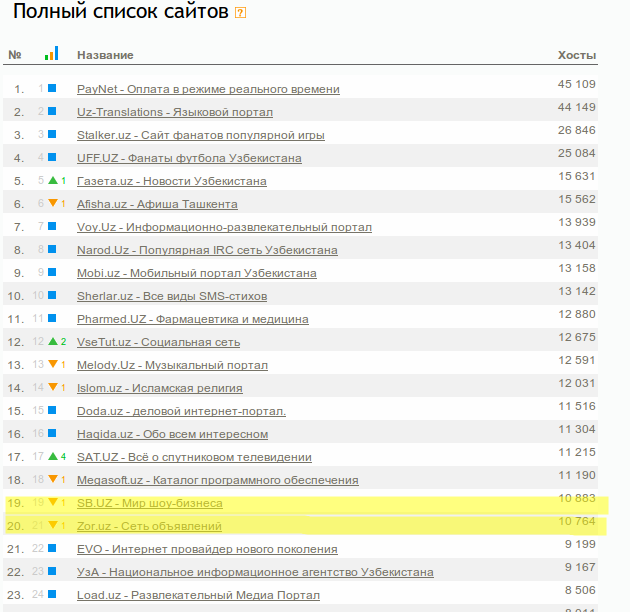Viewport: 630px width, 612px height.
Task: Click the blue marker in Sherlar.uz row
Action: (x=52, y=295)
